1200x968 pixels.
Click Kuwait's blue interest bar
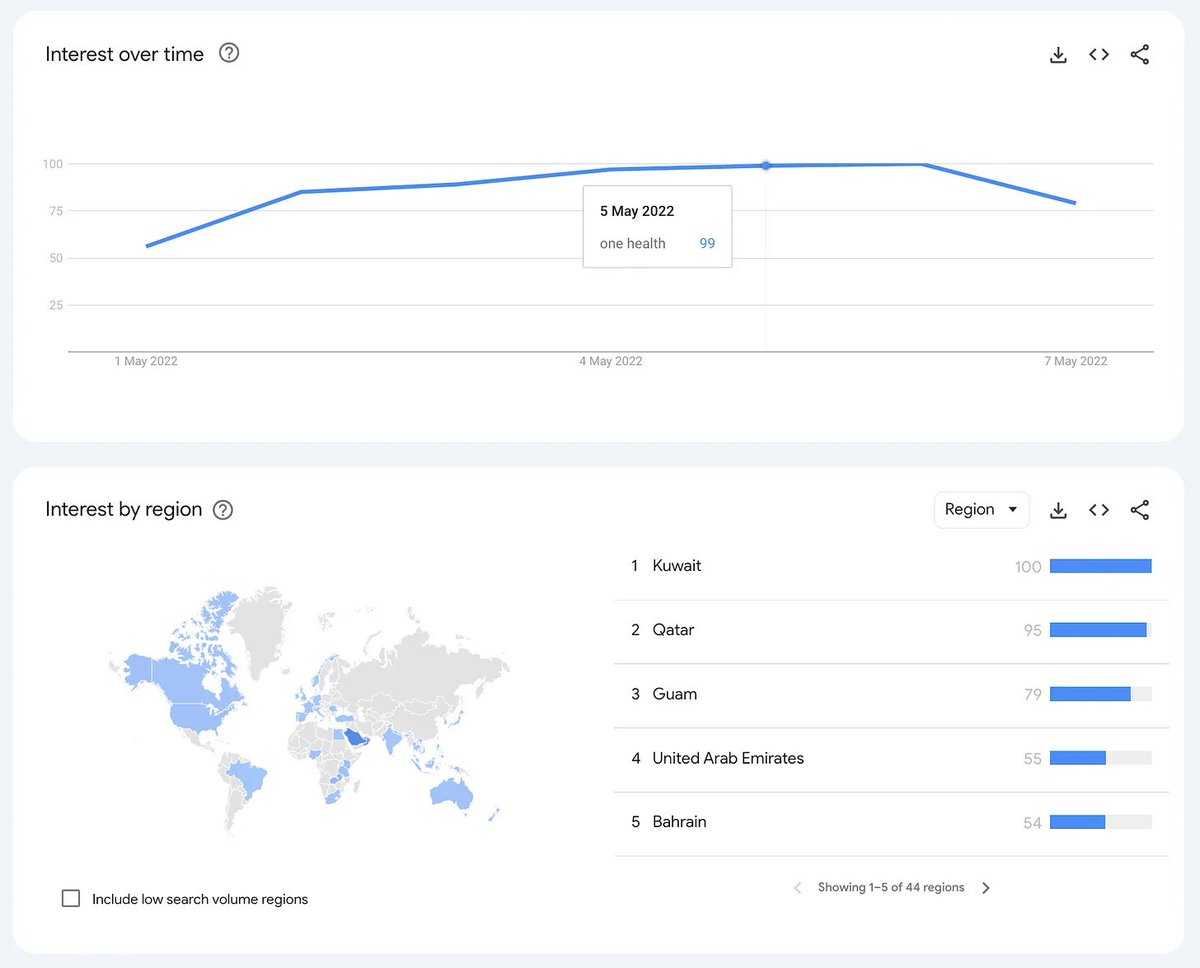tap(1100, 566)
